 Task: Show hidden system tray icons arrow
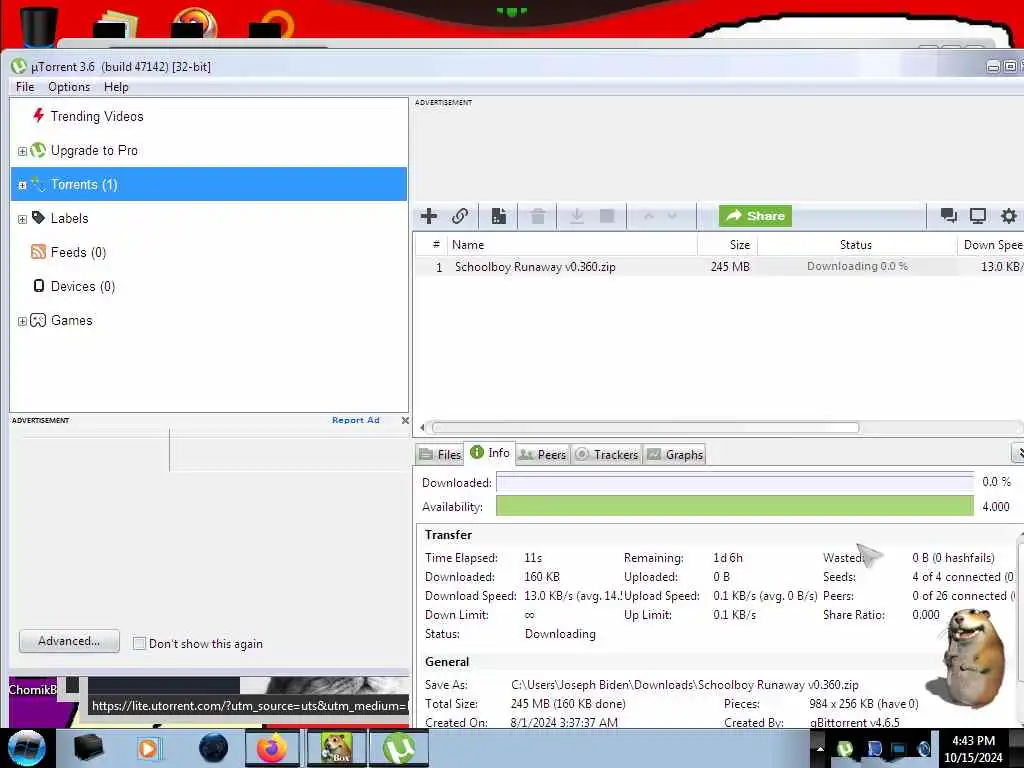[x=820, y=749]
